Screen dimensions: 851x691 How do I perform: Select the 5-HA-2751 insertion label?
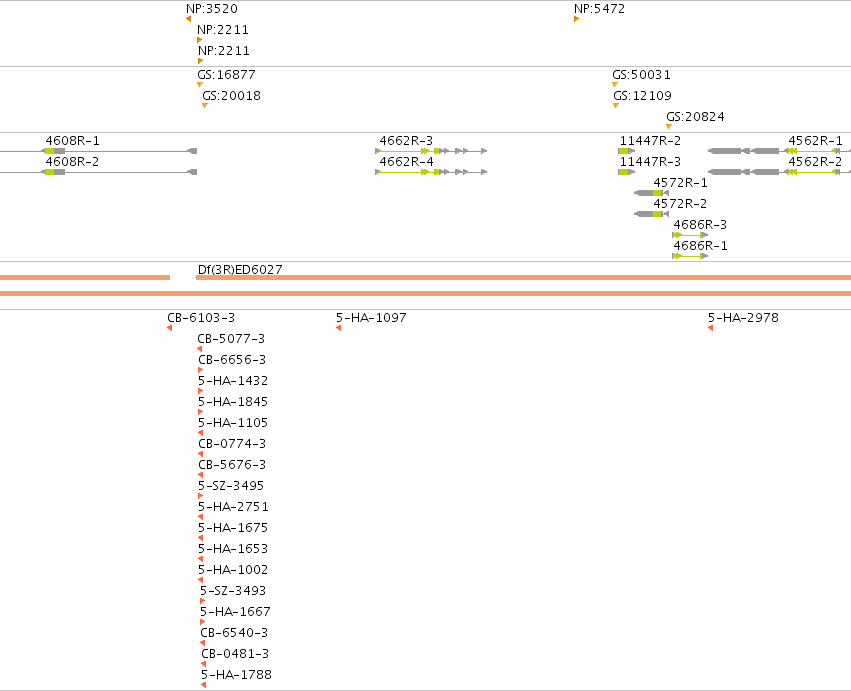(233, 507)
